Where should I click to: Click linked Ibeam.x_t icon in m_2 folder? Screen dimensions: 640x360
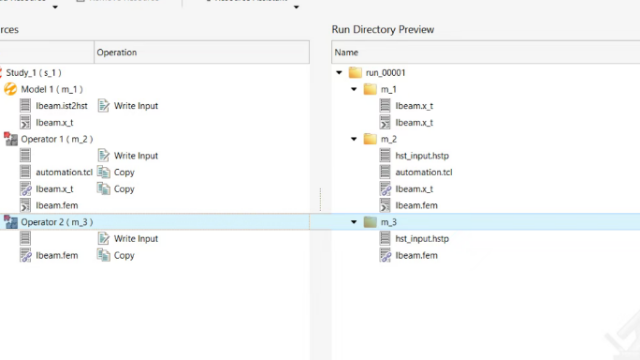(385, 189)
